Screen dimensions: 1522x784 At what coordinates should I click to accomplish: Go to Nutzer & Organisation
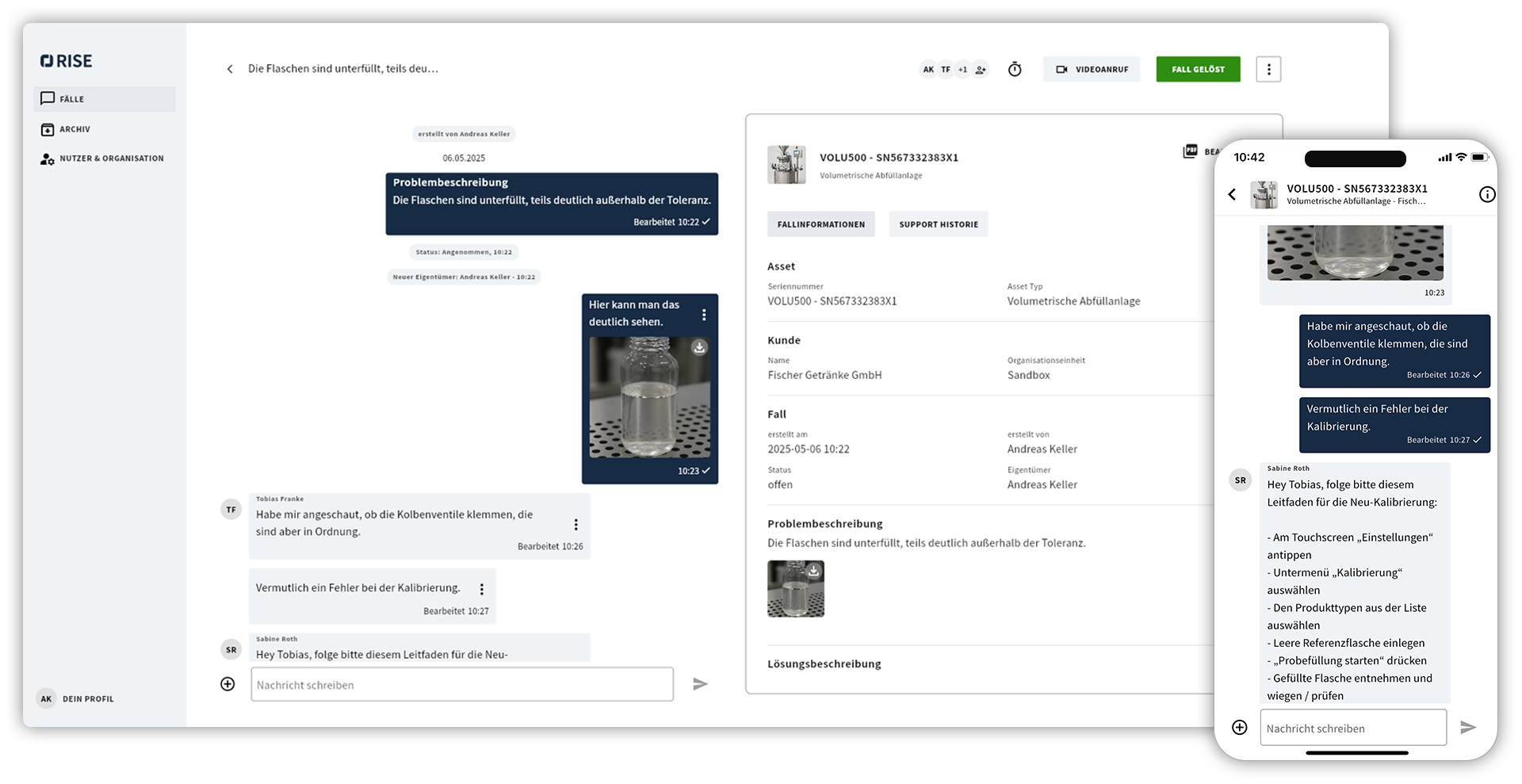coord(111,159)
